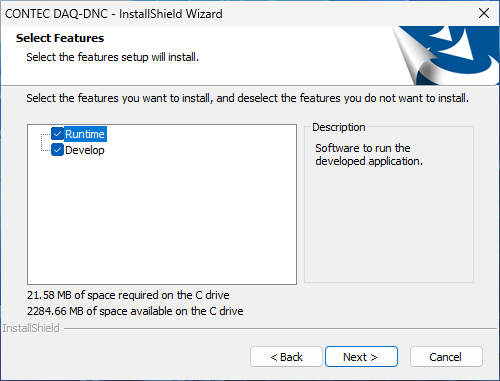Click the 21.58 MB space required line

pos(128,295)
